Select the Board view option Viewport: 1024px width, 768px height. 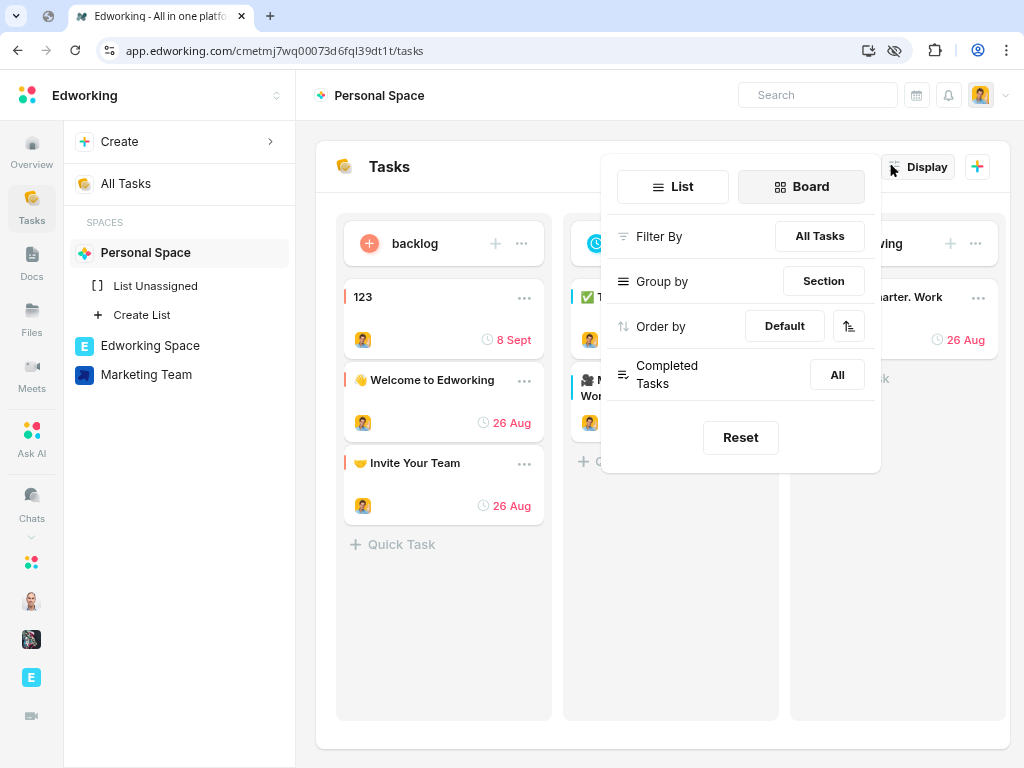pos(801,187)
